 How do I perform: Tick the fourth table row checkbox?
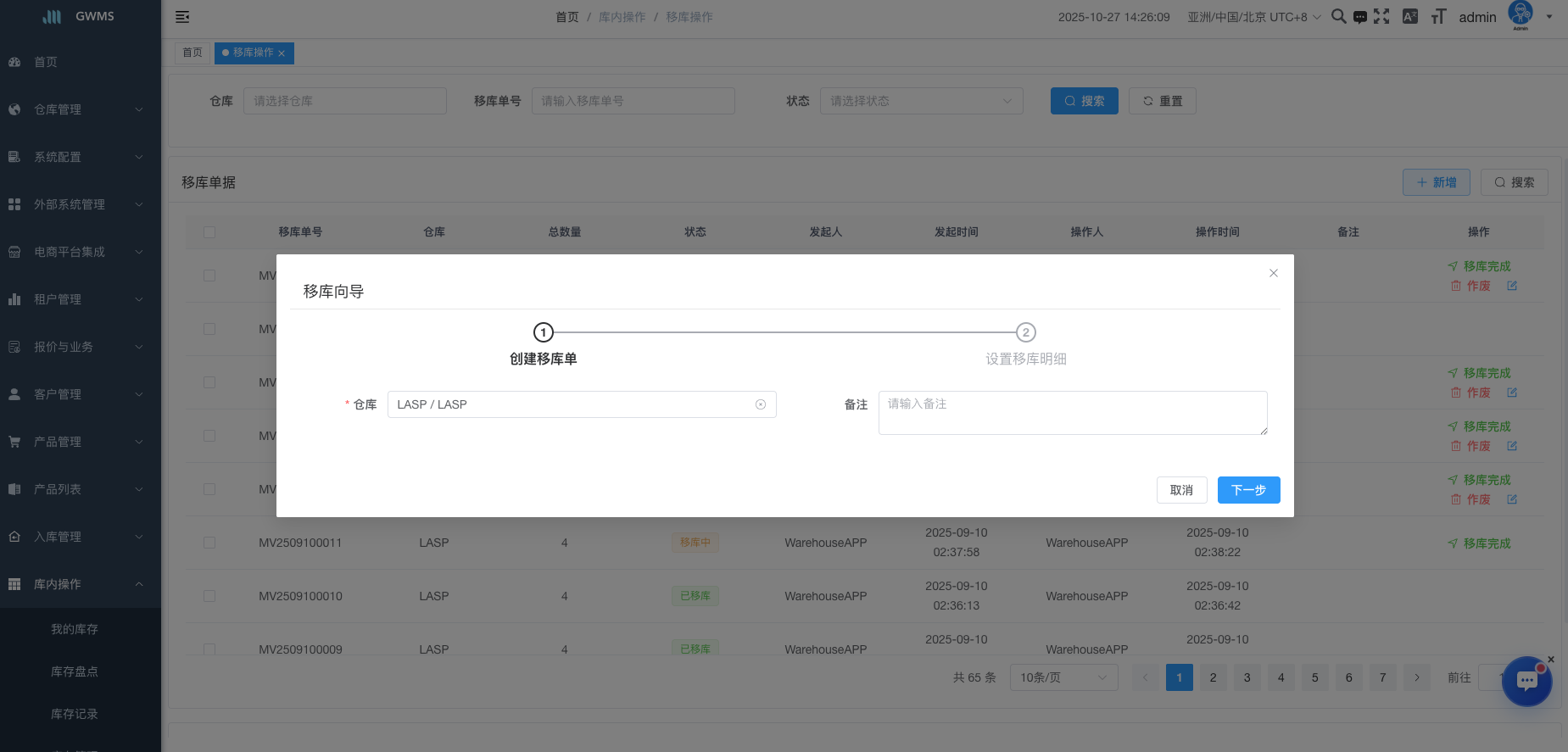point(209,436)
